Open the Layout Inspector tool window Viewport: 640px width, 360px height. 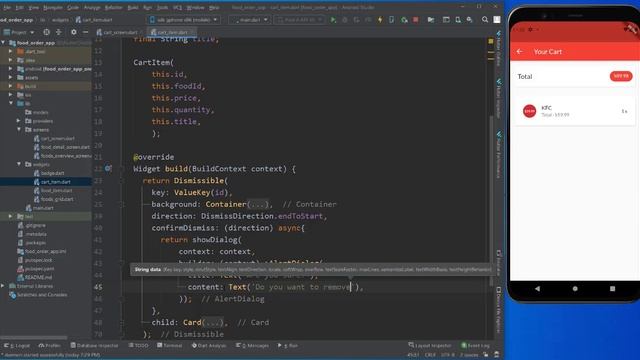coord(430,345)
